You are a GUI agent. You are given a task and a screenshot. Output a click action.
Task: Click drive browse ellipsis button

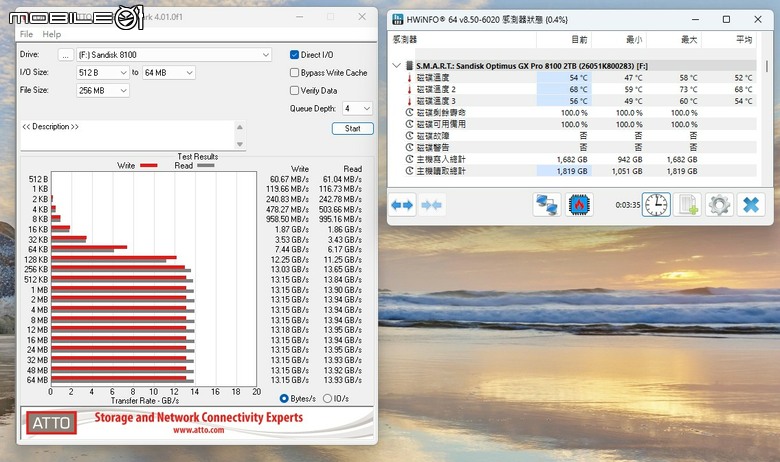66,55
